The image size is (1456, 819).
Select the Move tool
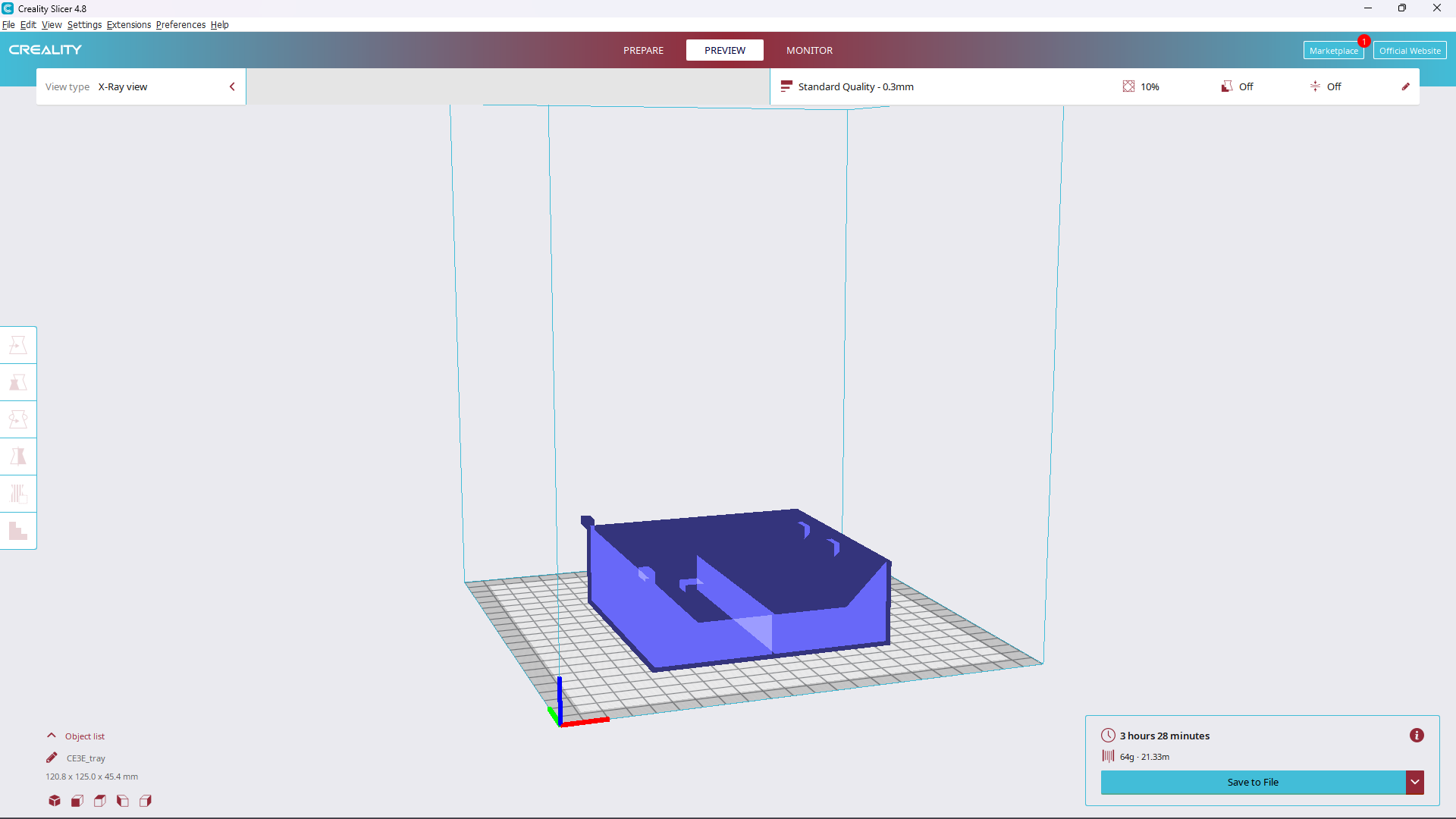pos(18,345)
